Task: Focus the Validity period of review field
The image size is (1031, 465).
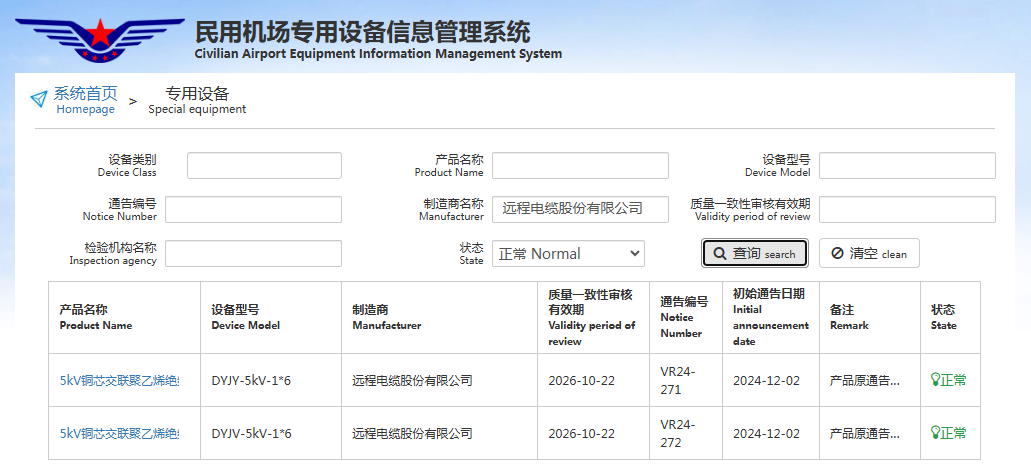Action: pos(907,209)
